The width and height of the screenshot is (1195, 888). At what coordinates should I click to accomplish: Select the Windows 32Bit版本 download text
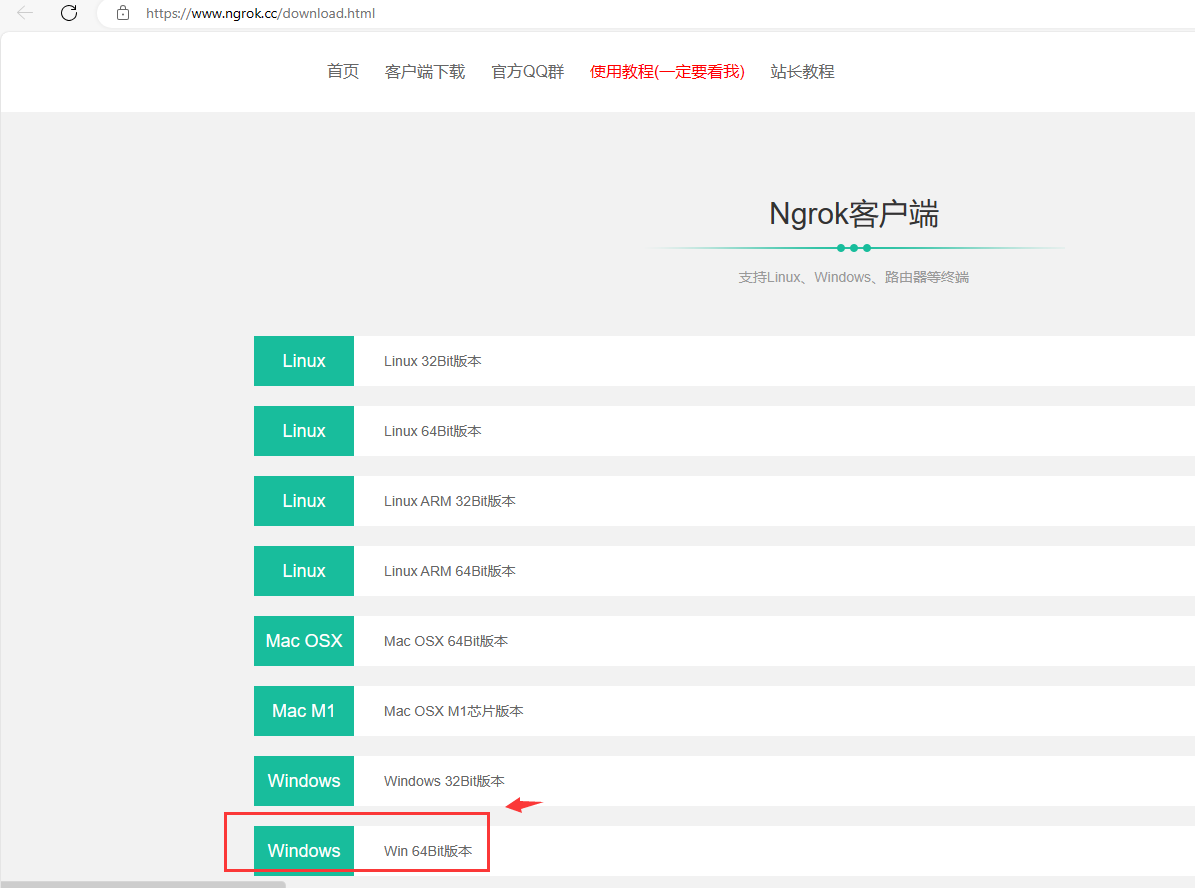pyautogui.click(x=444, y=781)
